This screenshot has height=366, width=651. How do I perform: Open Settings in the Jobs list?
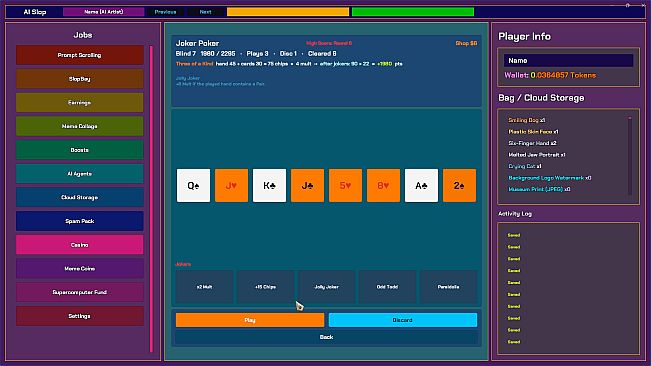(80, 316)
